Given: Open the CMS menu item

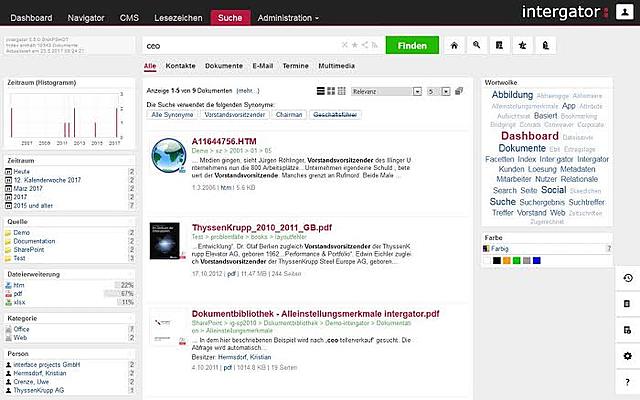Looking at the screenshot, I should tap(129, 18).
